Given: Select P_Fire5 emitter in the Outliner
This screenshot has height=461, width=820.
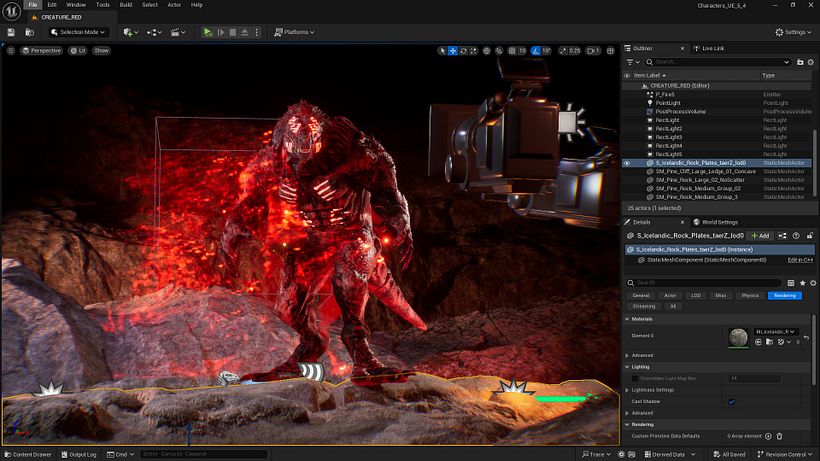Looking at the screenshot, I should pos(665,95).
